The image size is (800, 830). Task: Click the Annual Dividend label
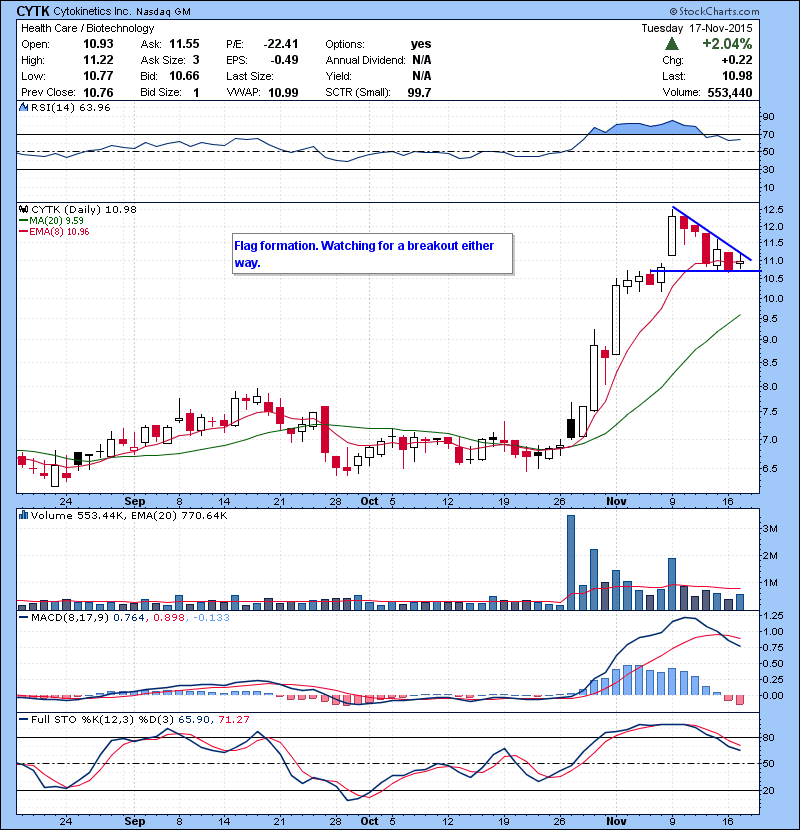tap(365, 60)
